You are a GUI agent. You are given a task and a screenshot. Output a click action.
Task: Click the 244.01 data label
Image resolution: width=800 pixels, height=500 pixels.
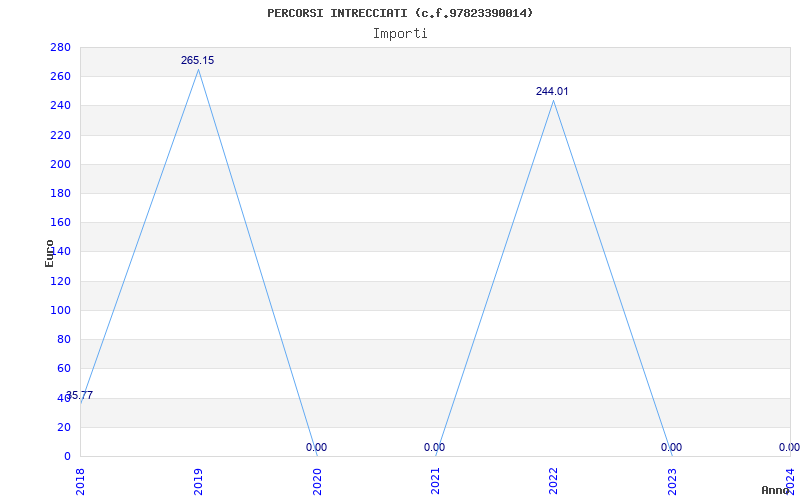coord(552,91)
